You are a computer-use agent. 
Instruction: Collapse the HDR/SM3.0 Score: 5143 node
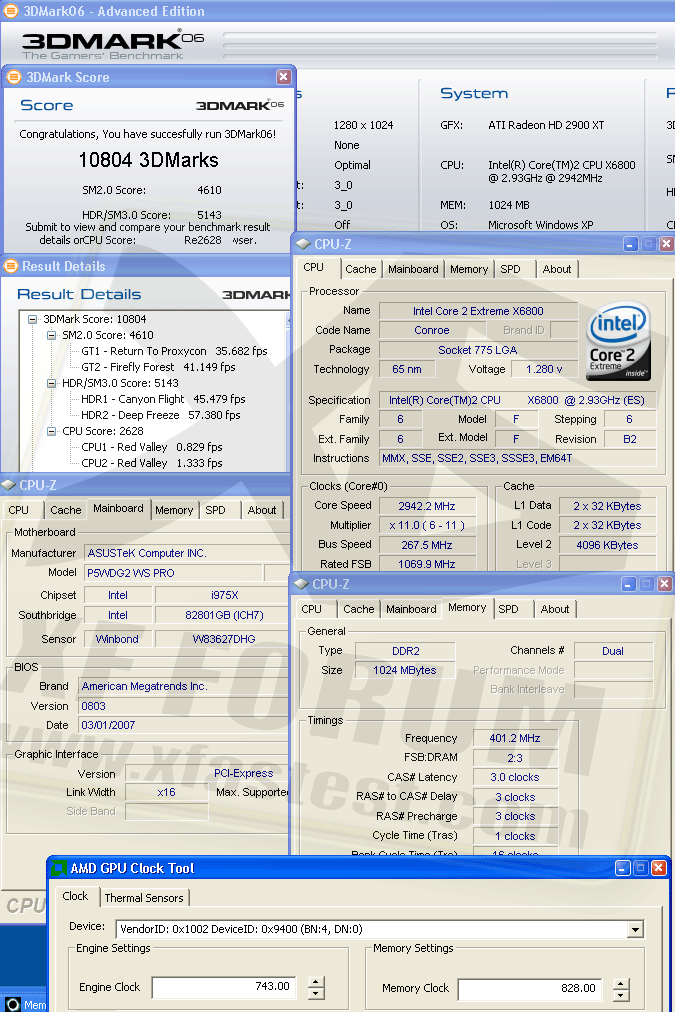pos(52,383)
